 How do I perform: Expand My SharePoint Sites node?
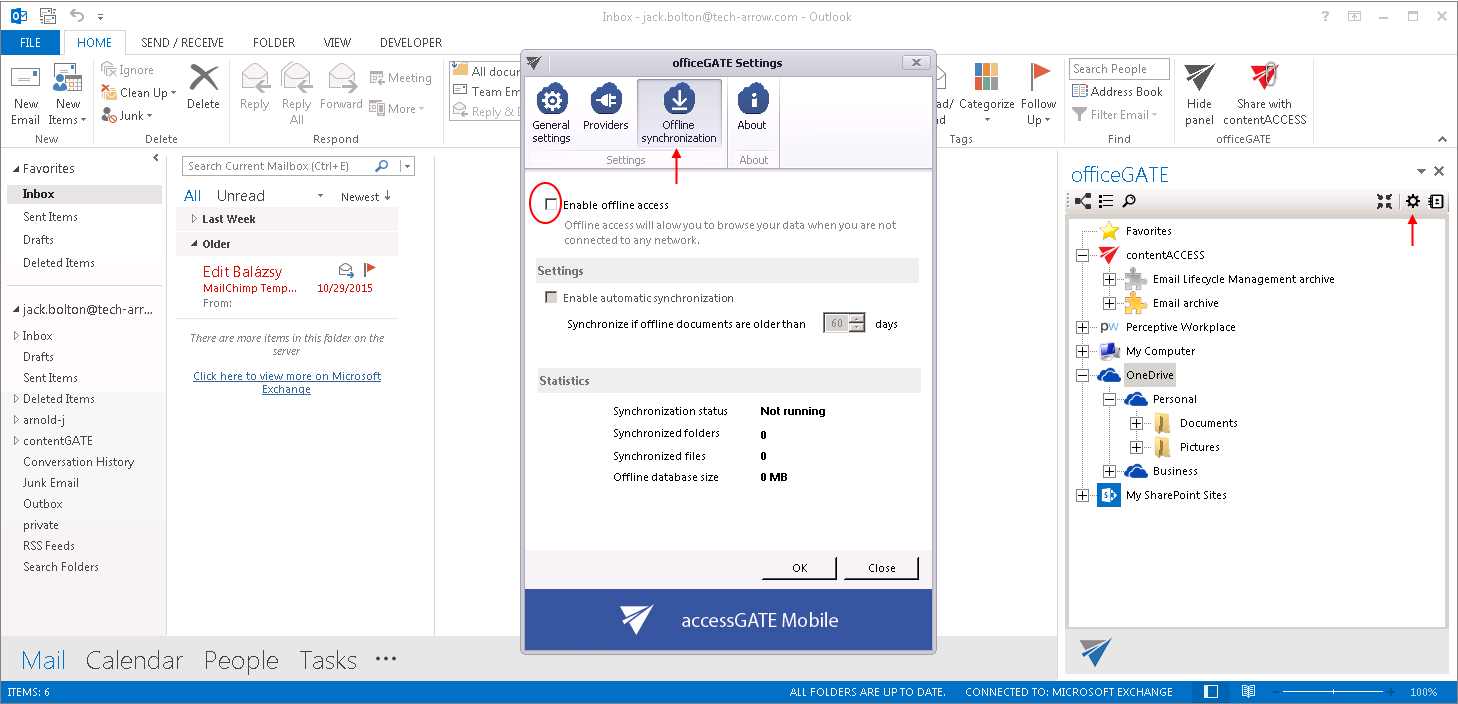1082,495
